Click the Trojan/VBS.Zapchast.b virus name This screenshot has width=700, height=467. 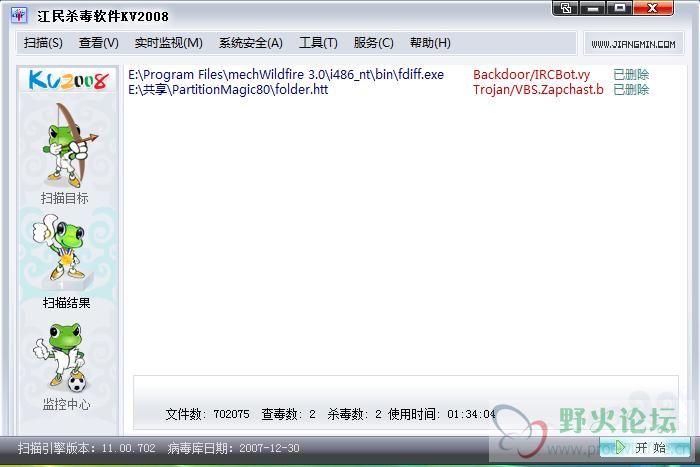538,90
